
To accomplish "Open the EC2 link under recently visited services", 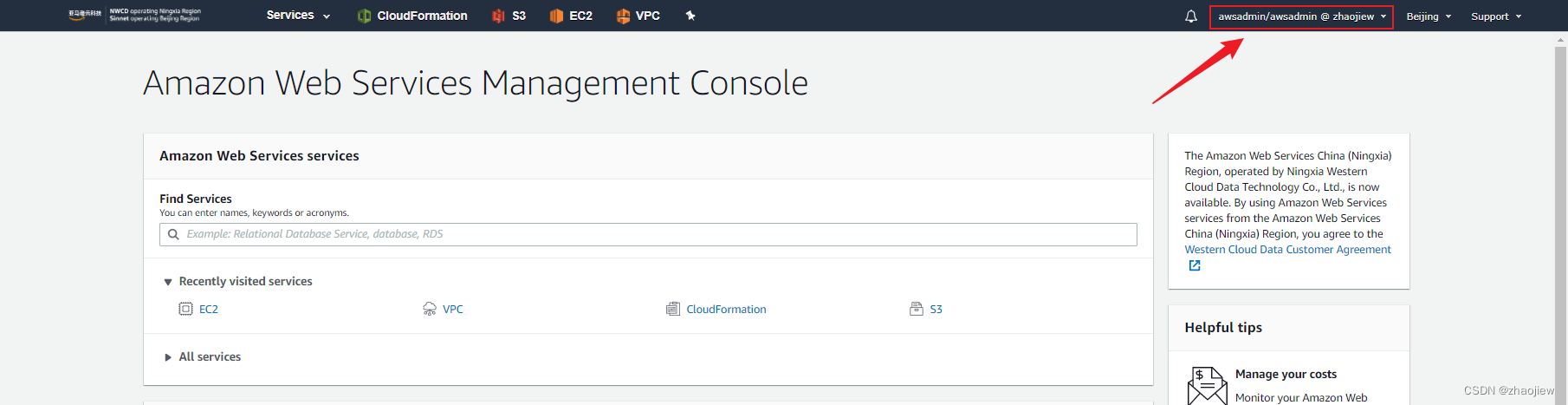I will (x=209, y=309).
